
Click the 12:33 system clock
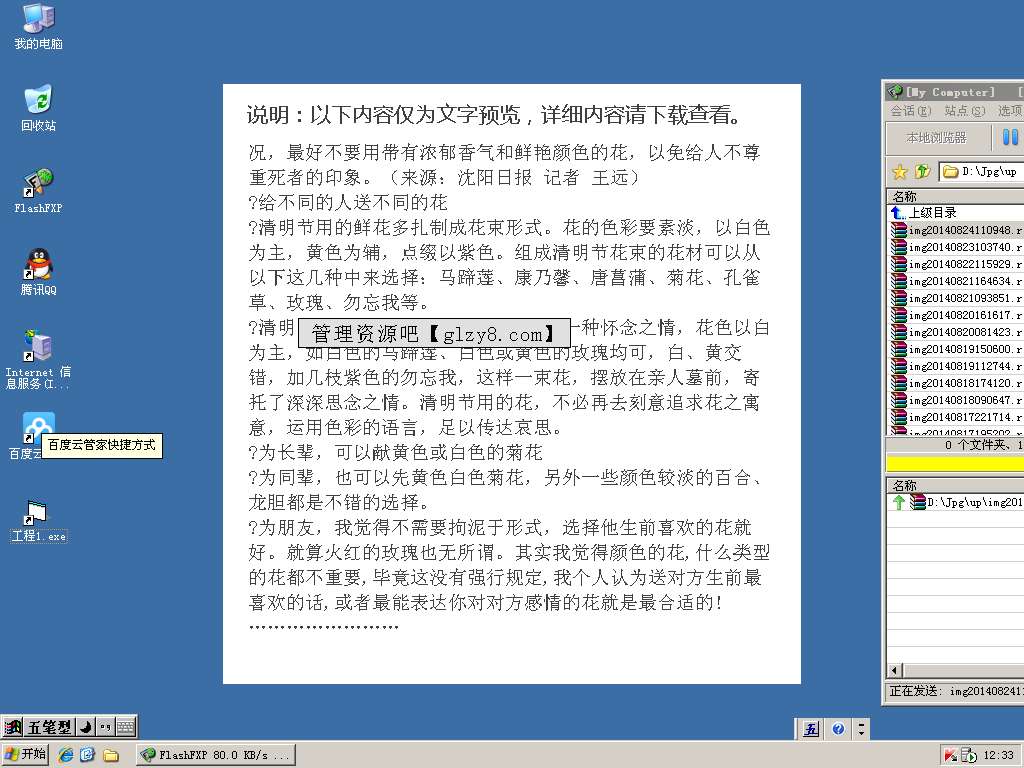click(x=999, y=756)
